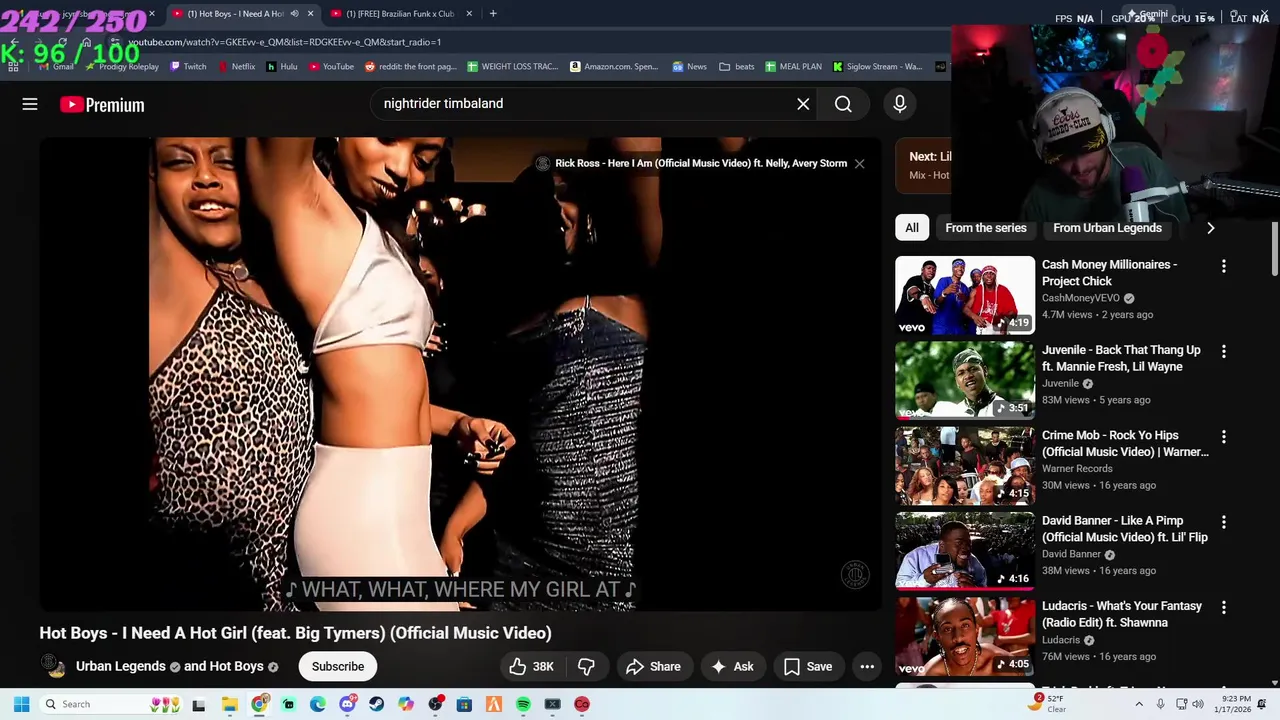Open options menu for Ludacris What's Your Fantasy
Screen dimensions: 1280x720
click(1223, 607)
